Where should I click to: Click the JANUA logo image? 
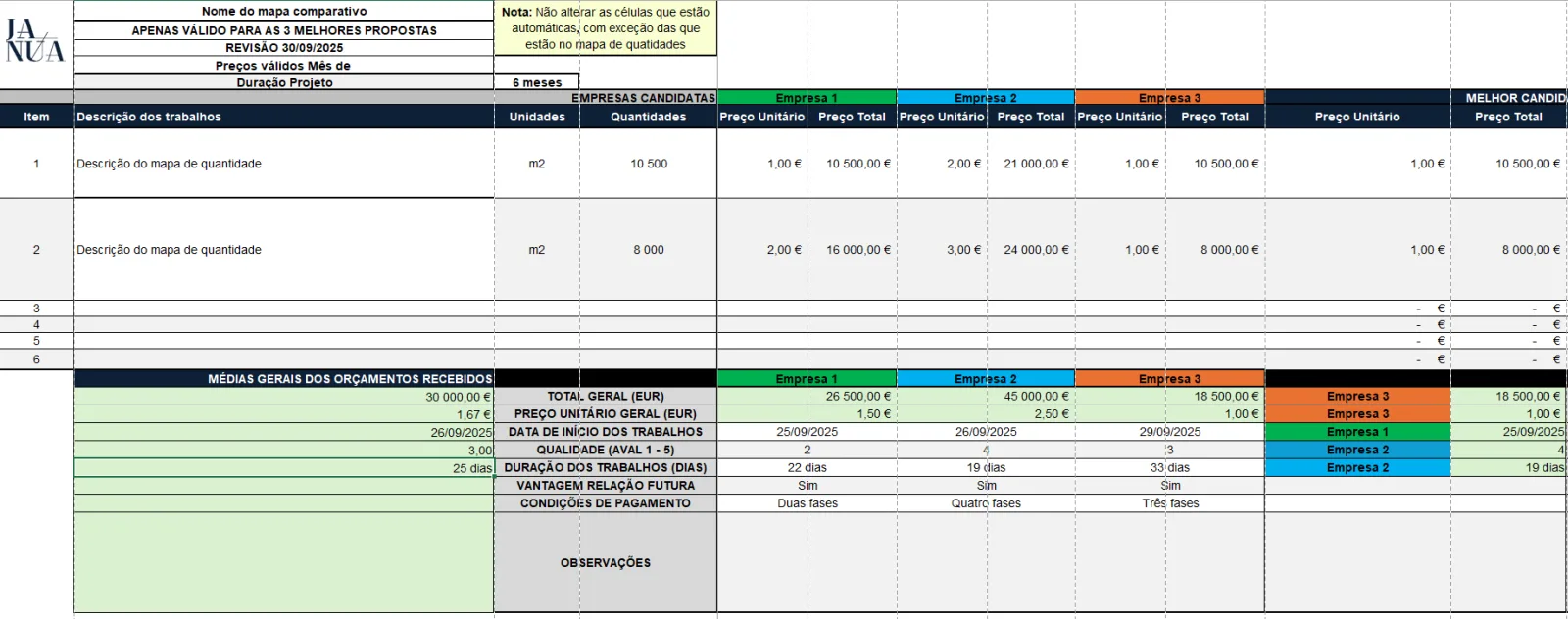[35, 41]
